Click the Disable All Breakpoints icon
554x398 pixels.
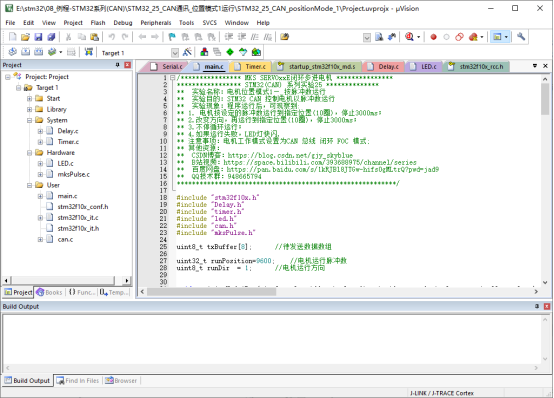[x=459, y=37]
